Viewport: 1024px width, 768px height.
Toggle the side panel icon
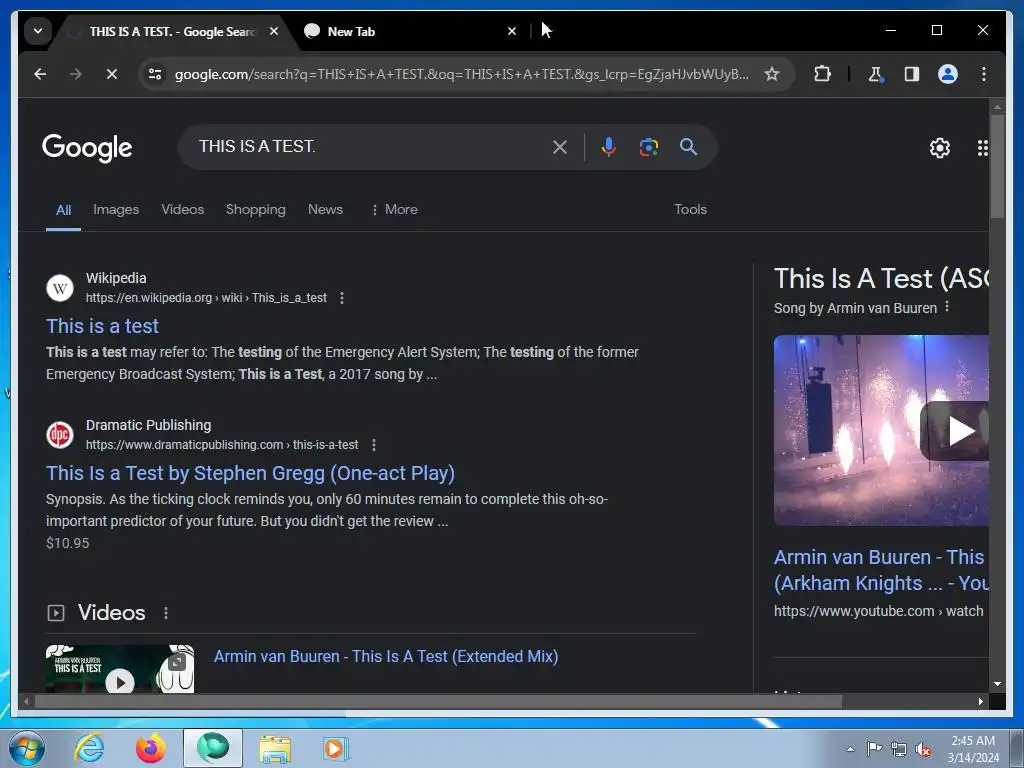click(x=912, y=74)
